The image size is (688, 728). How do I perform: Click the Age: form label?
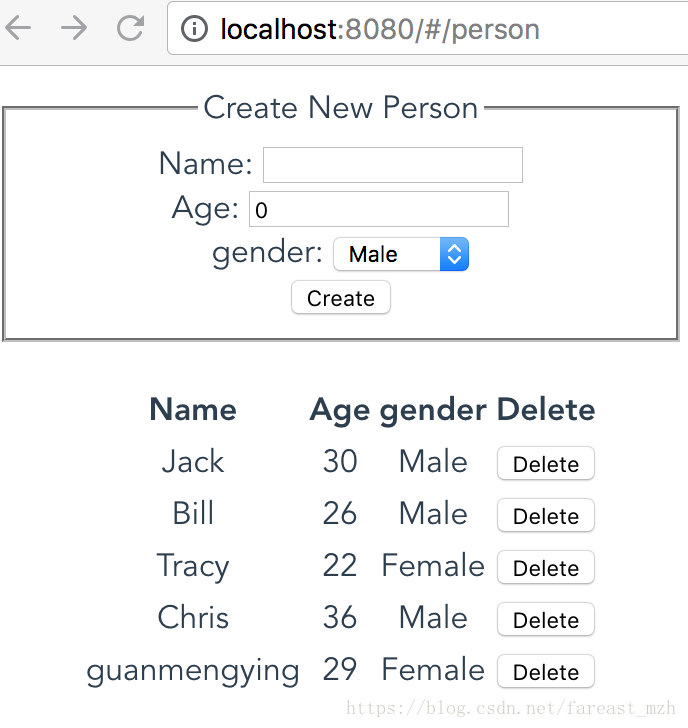tap(205, 208)
